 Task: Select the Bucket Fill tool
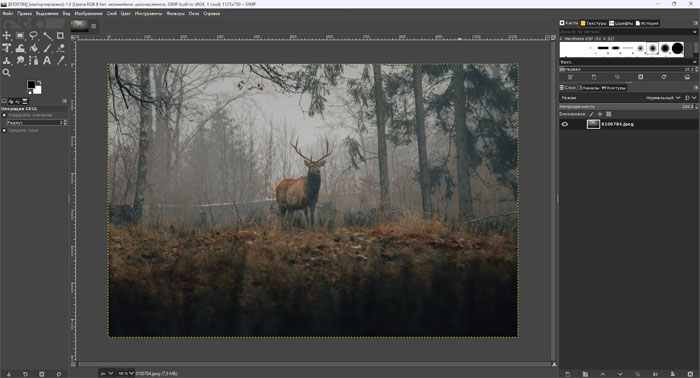click(x=33, y=48)
